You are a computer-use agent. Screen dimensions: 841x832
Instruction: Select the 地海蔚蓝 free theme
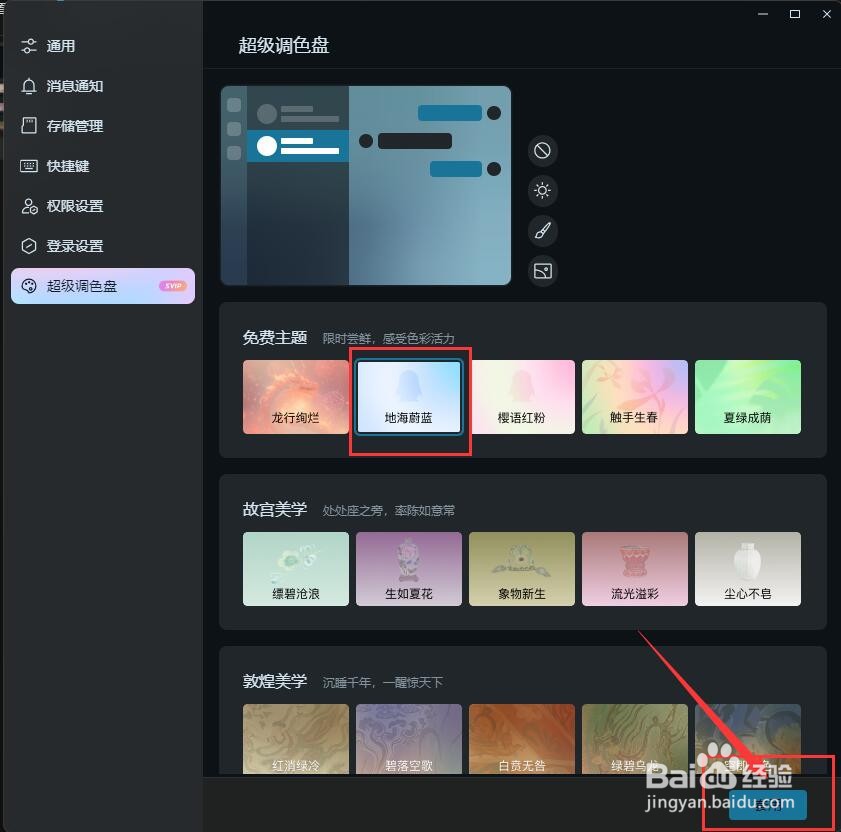coord(409,396)
